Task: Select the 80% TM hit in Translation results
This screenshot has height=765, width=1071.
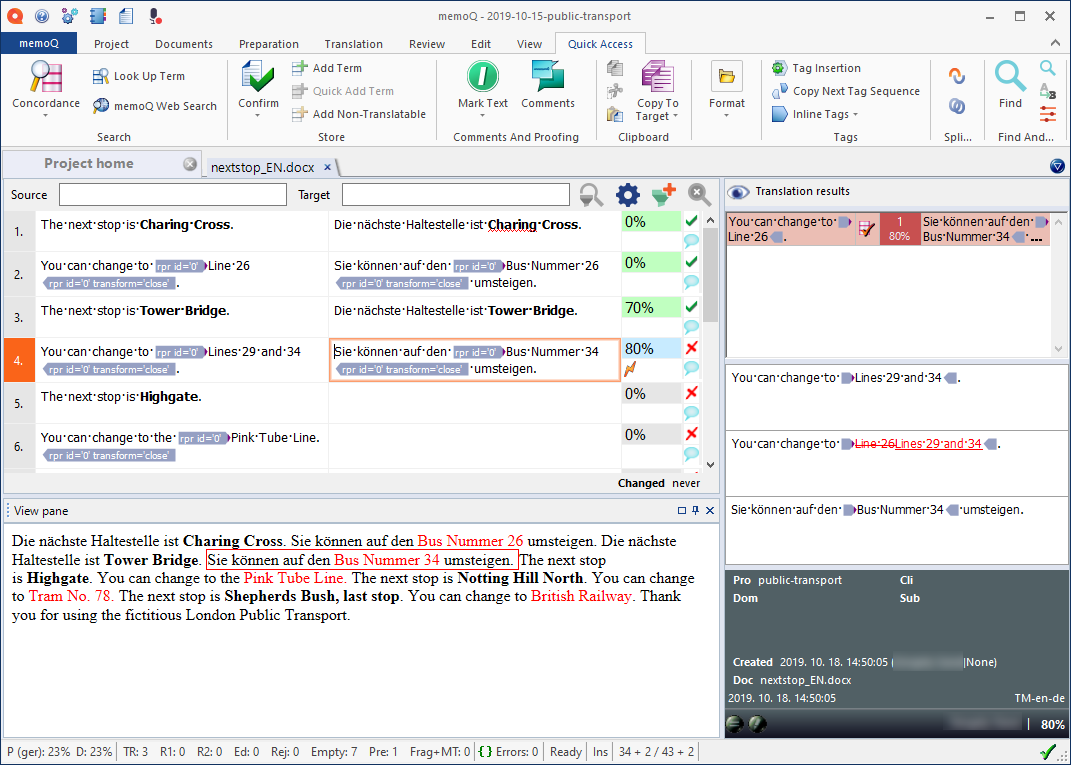Action: tap(887, 229)
